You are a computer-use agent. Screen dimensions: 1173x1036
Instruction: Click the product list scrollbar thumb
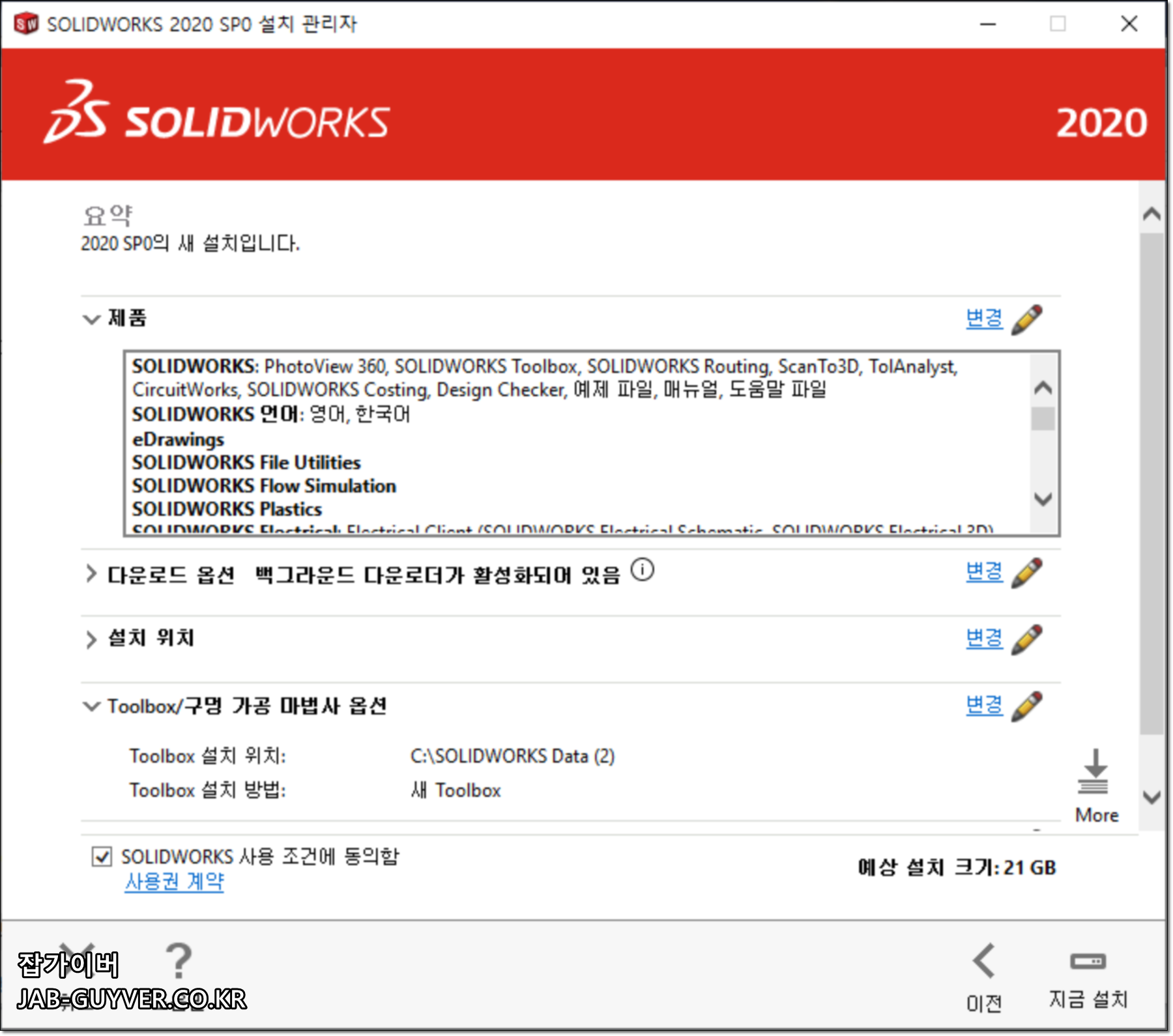click(x=1043, y=418)
